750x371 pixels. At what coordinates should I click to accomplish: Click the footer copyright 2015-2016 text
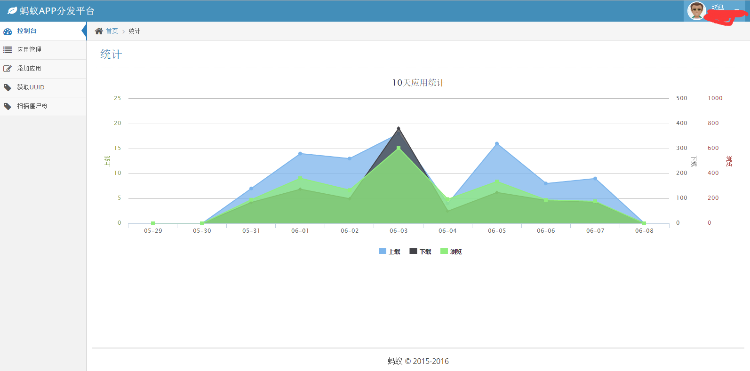(418, 361)
